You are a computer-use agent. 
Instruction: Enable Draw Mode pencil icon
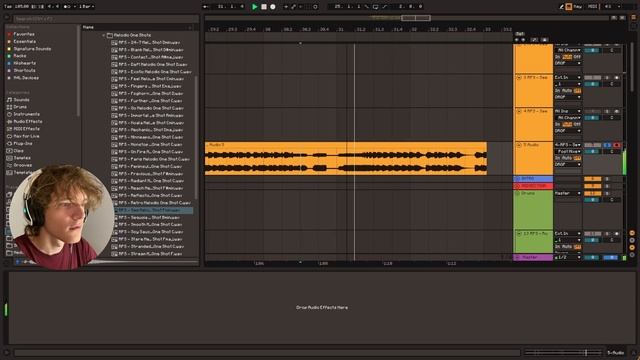click(562, 7)
